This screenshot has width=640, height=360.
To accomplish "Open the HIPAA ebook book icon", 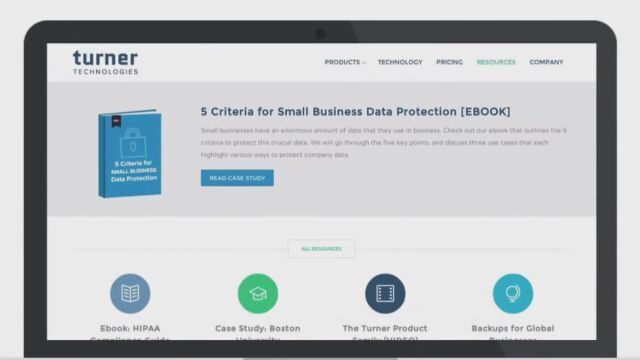I will [x=130, y=293].
